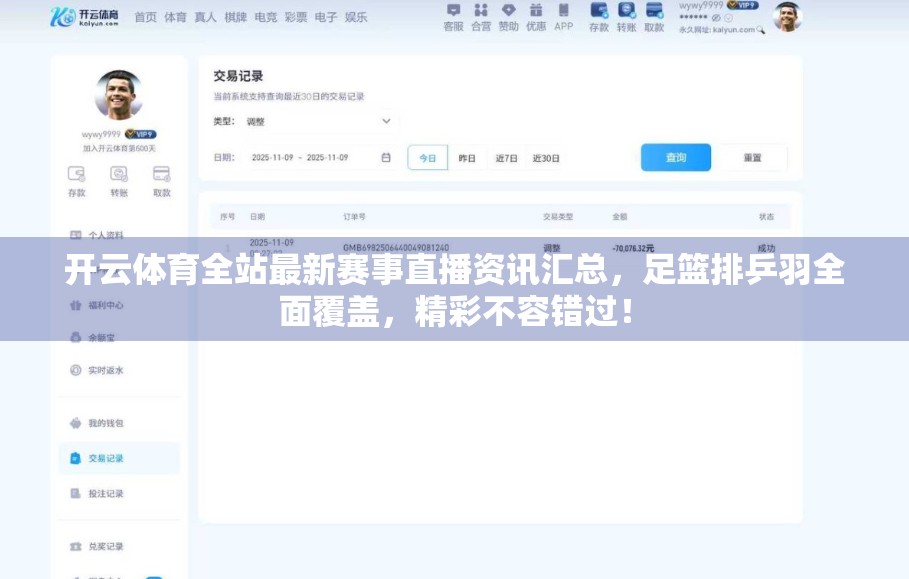This screenshot has width=909, height=579.
Task: Click the blue 查询 query button
Action: click(675, 157)
